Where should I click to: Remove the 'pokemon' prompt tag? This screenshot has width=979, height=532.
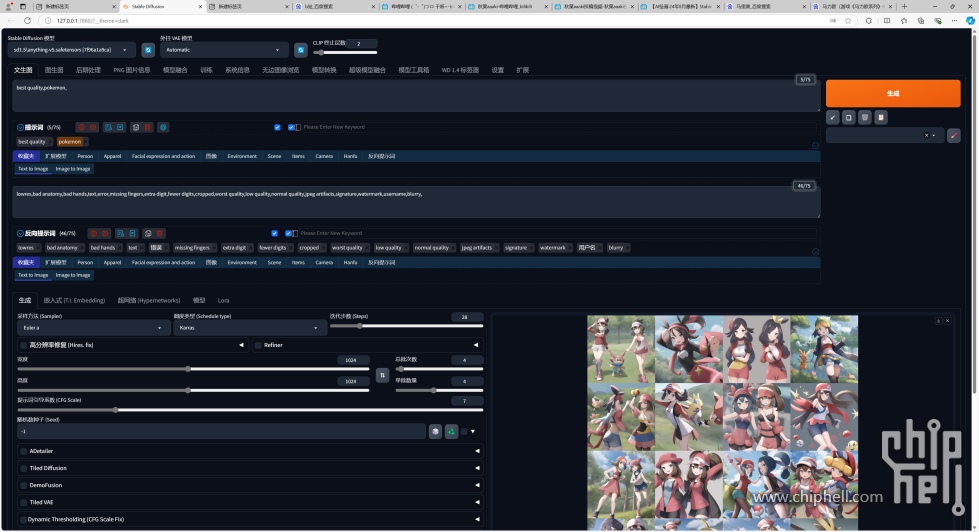click(86, 142)
